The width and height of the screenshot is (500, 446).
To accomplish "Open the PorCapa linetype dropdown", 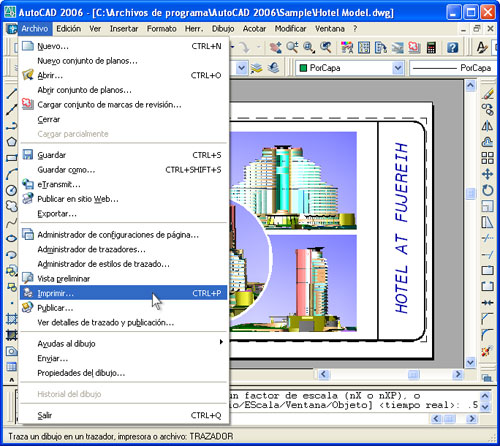I will tap(453, 68).
